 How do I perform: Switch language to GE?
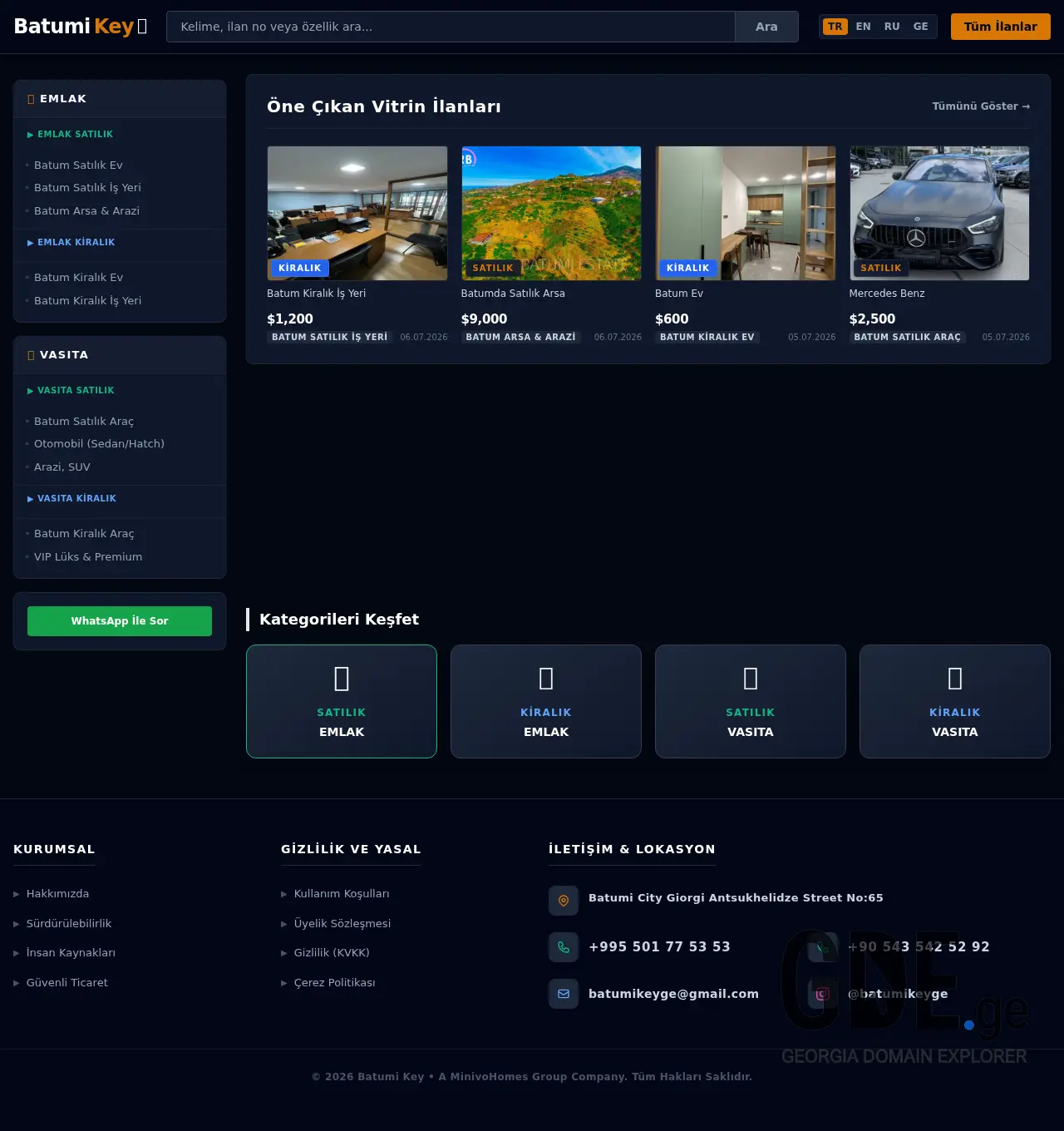coord(921,27)
